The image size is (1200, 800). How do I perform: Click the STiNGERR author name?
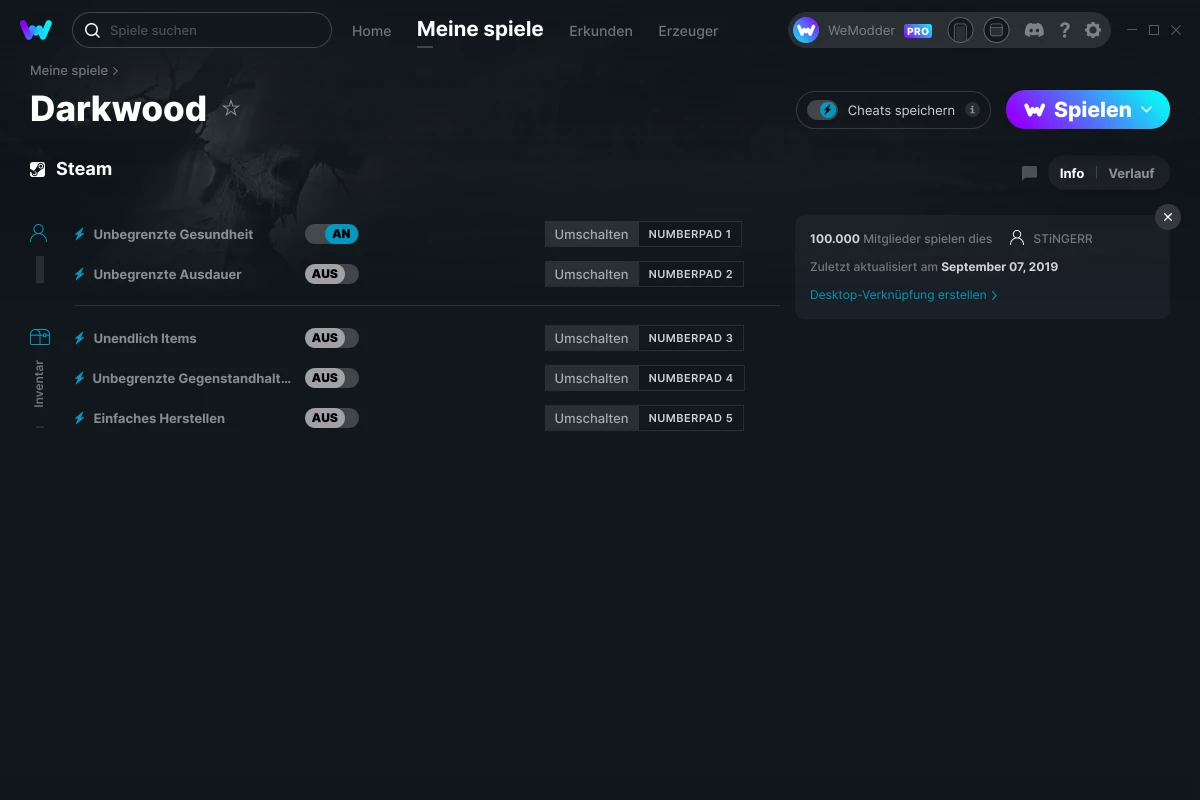[1063, 239]
